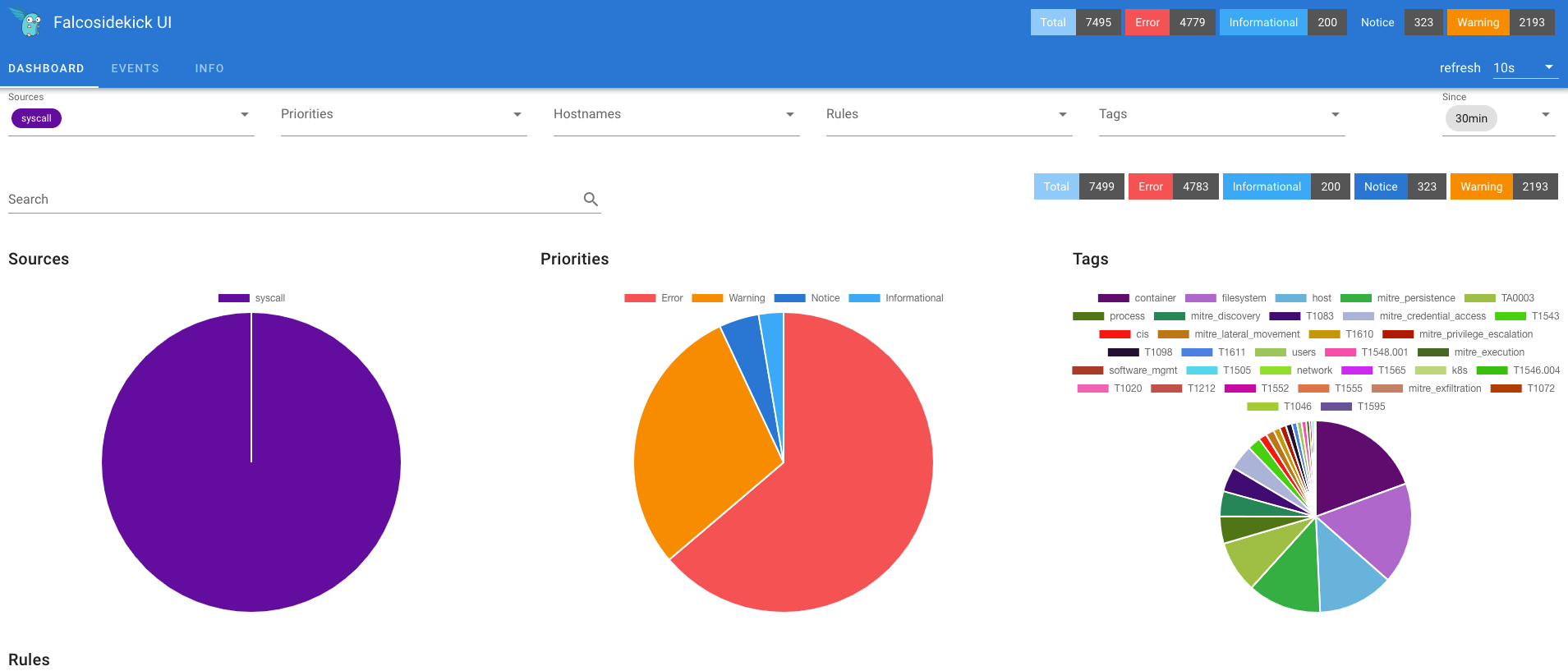The image size is (1568, 671).
Task: Switch to the Events tab
Action: tap(136, 68)
